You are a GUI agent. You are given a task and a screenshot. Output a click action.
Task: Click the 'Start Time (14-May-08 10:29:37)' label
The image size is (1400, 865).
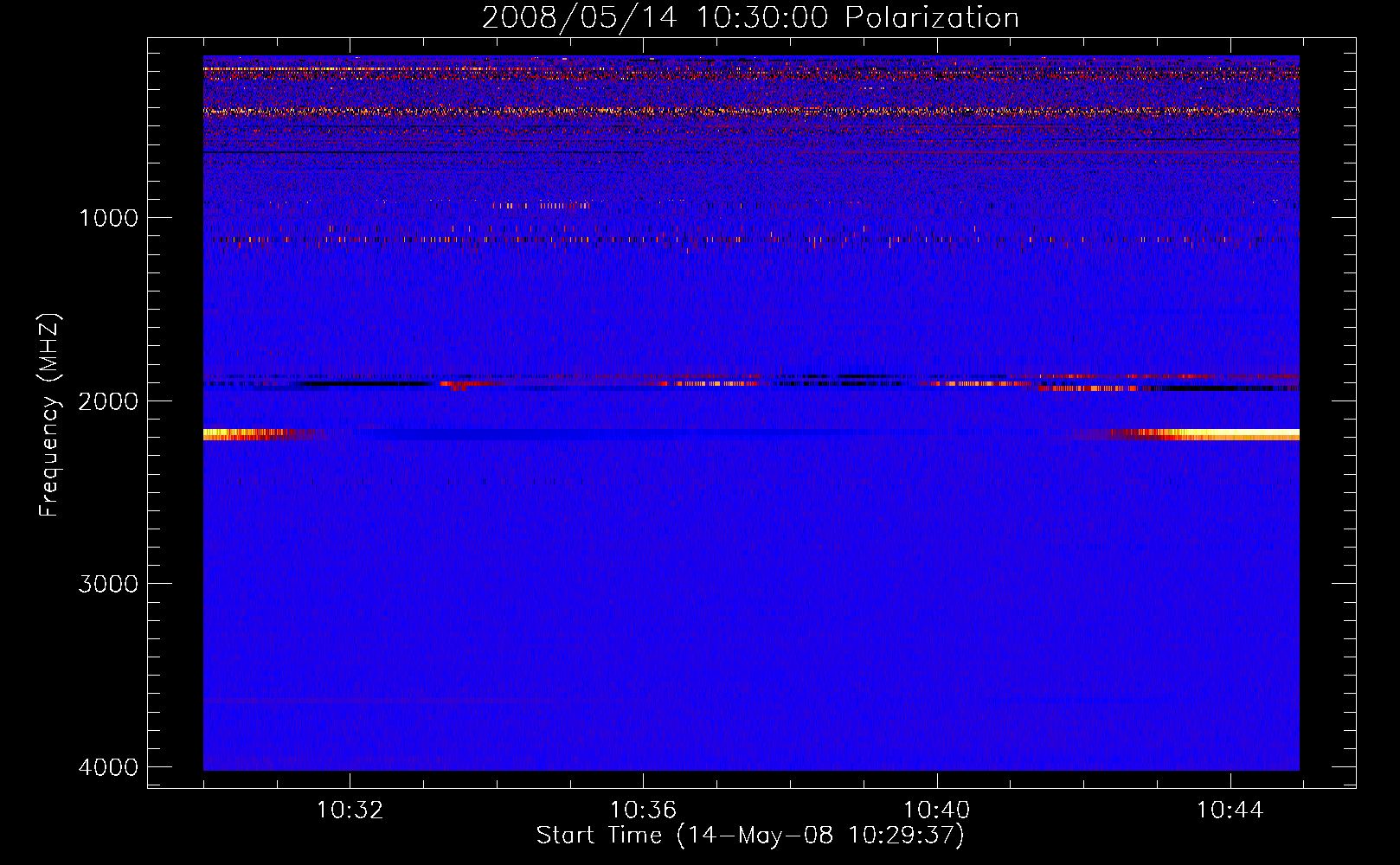click(750, 836)
